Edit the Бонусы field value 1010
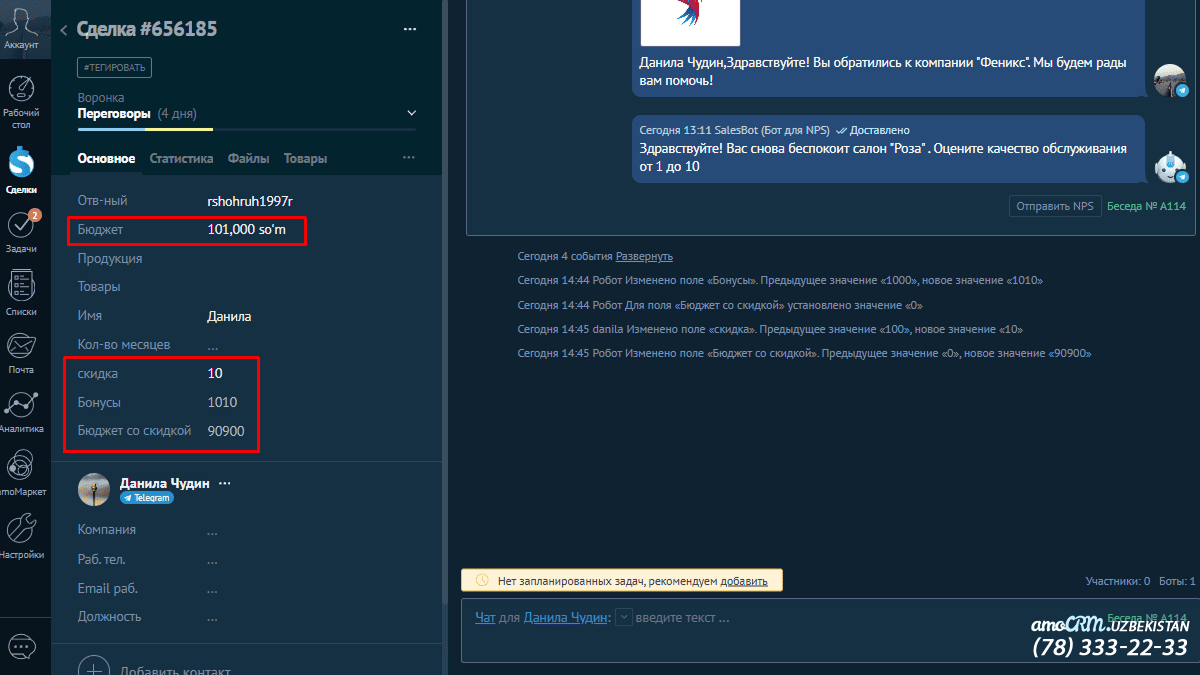 click(x=222, y=402)
